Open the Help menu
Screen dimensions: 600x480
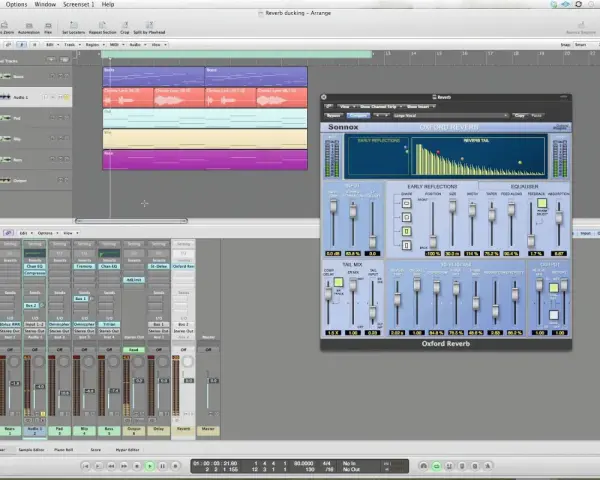pos(108,4)
